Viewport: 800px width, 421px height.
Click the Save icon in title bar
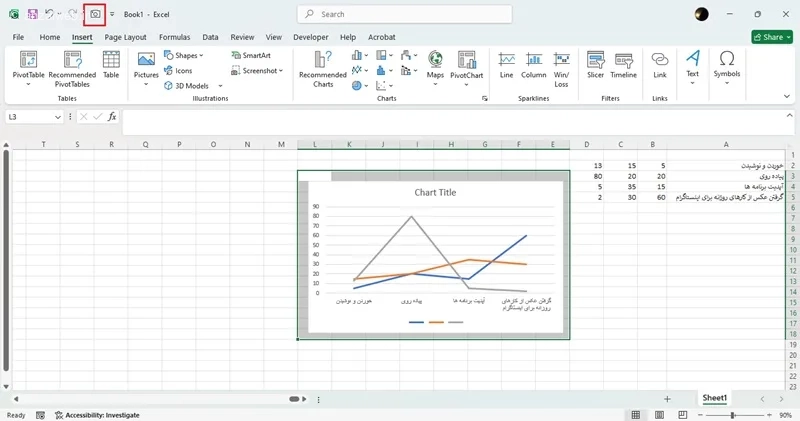(x=32, y=14)
